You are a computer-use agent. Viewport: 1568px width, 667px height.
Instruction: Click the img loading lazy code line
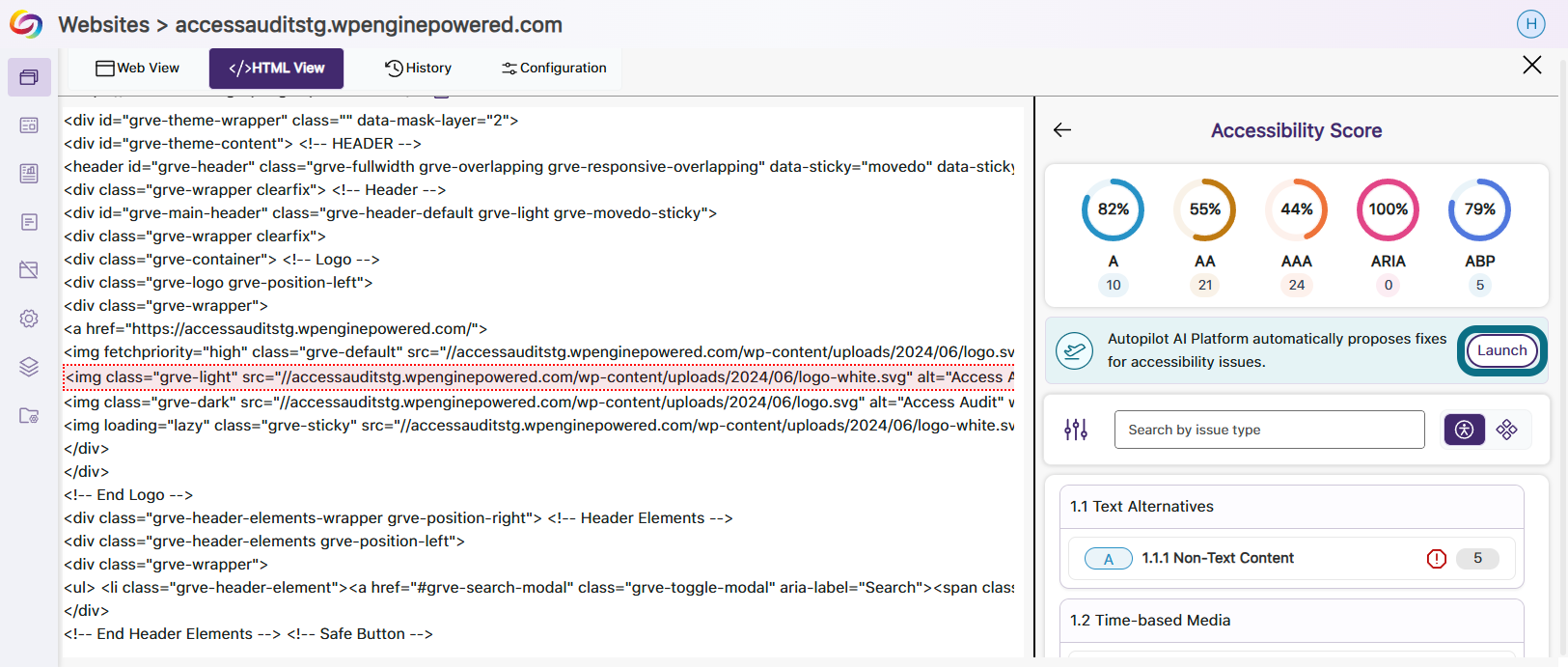tap(539, 426)
